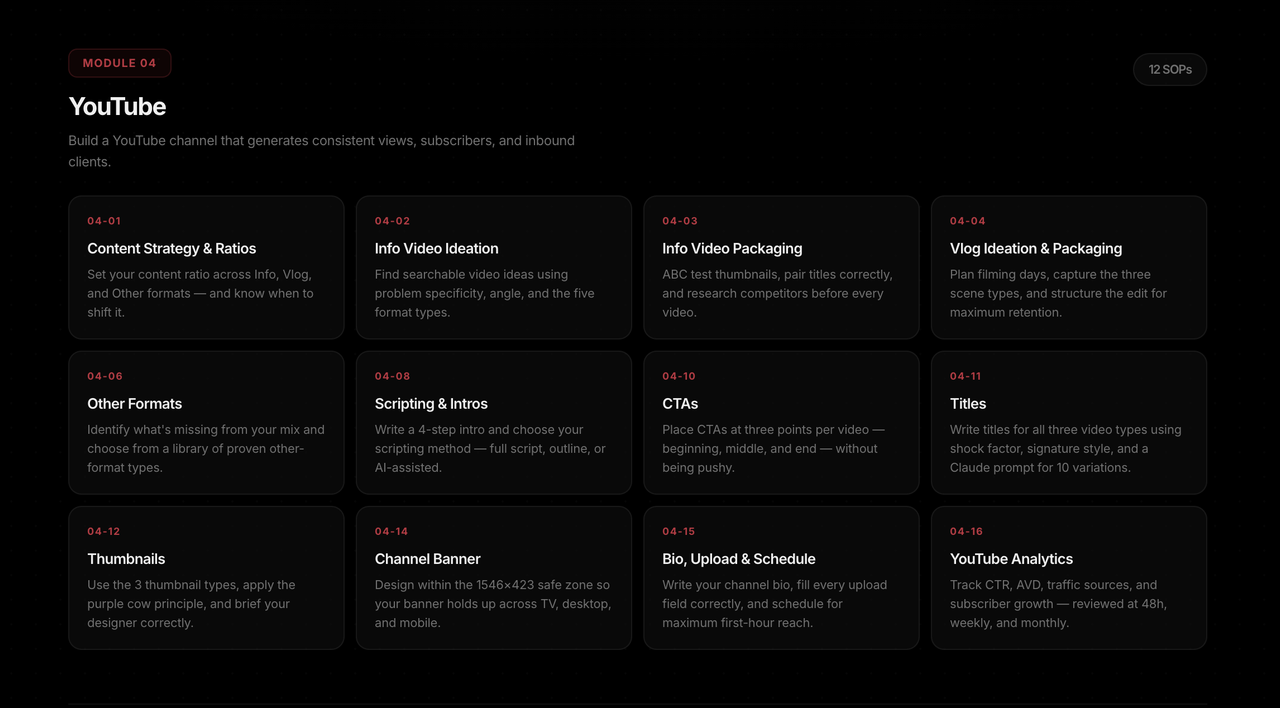Click the module description starting 'Build a YouTube channel'
The image size is (1280, 708).
click(x=322, y=151)
